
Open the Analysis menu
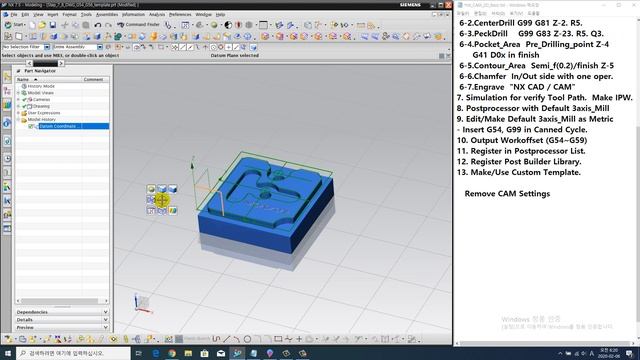pos(157,15)
